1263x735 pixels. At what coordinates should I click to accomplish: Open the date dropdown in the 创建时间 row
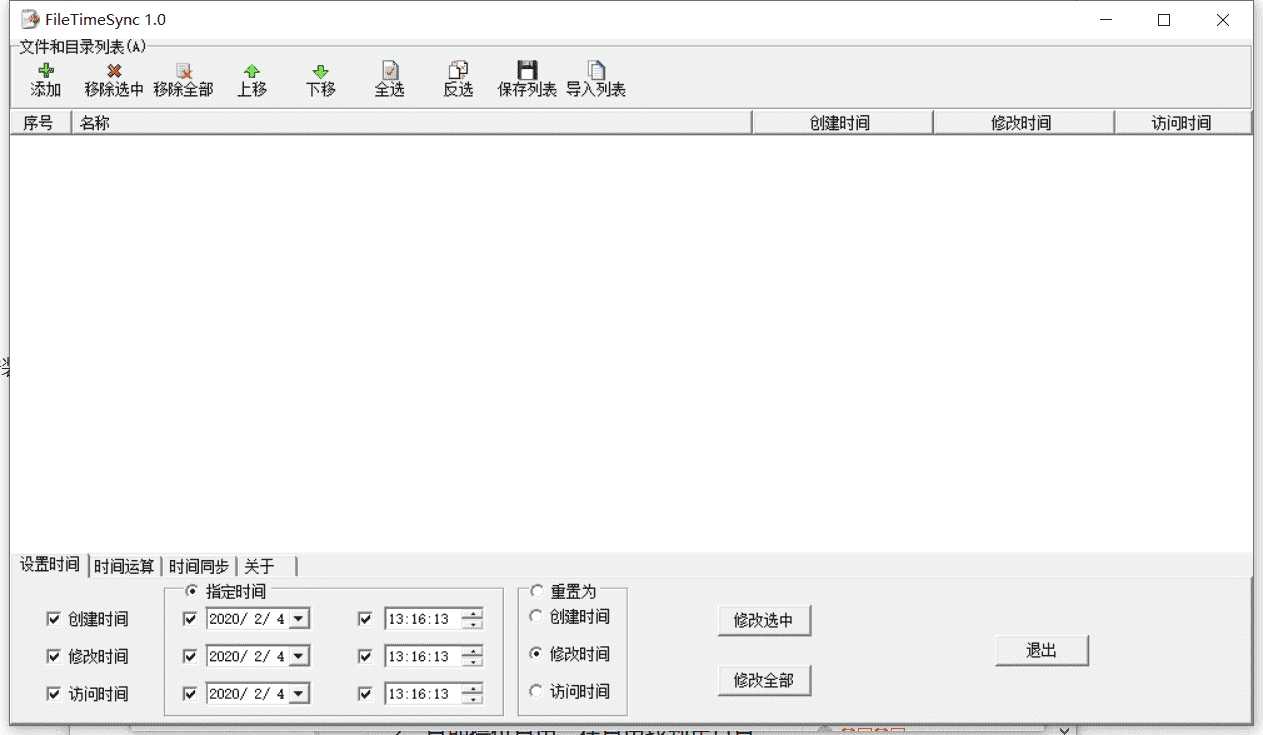pos(299,619)
